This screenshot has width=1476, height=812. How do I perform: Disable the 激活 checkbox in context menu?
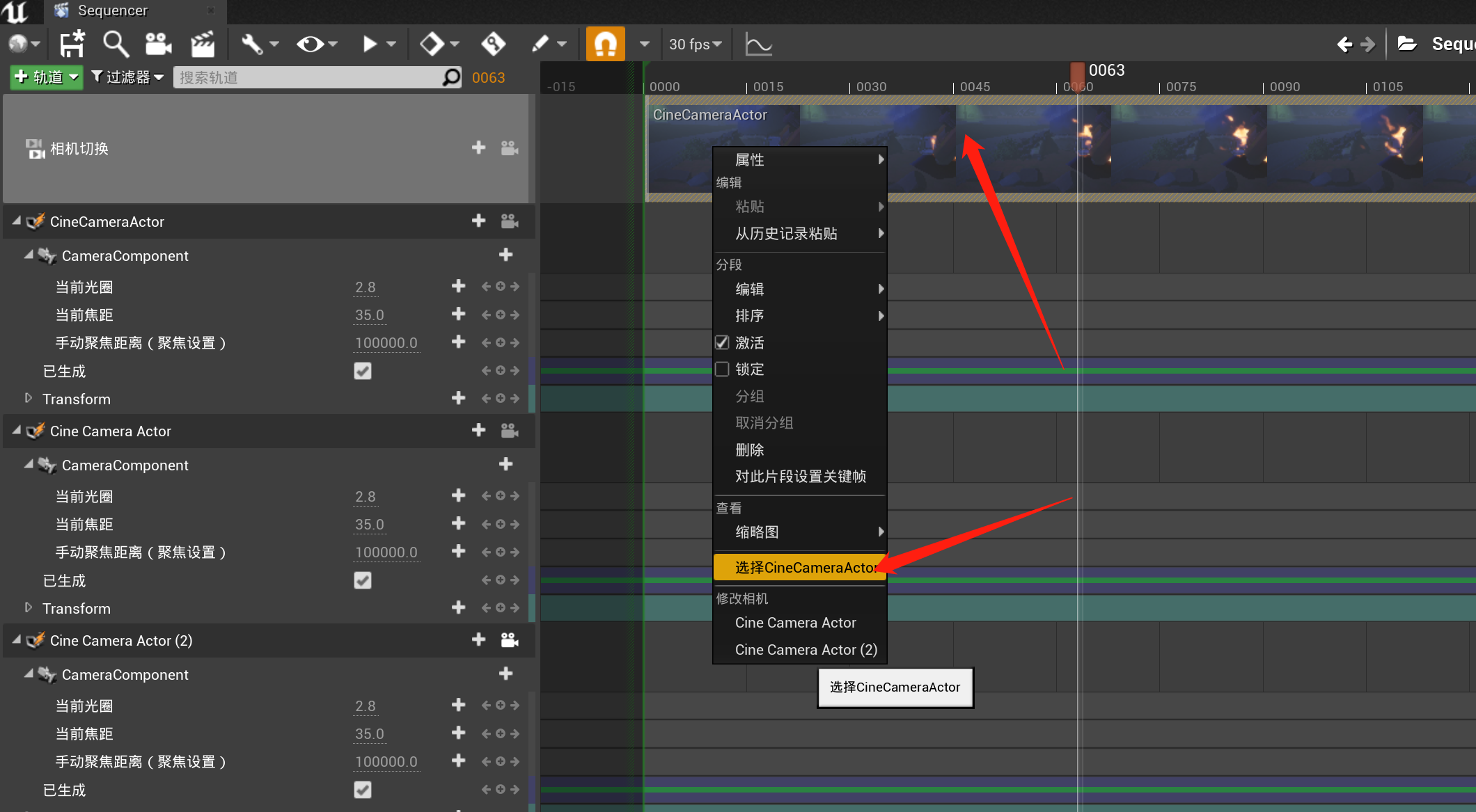click(x=722, y=342)
